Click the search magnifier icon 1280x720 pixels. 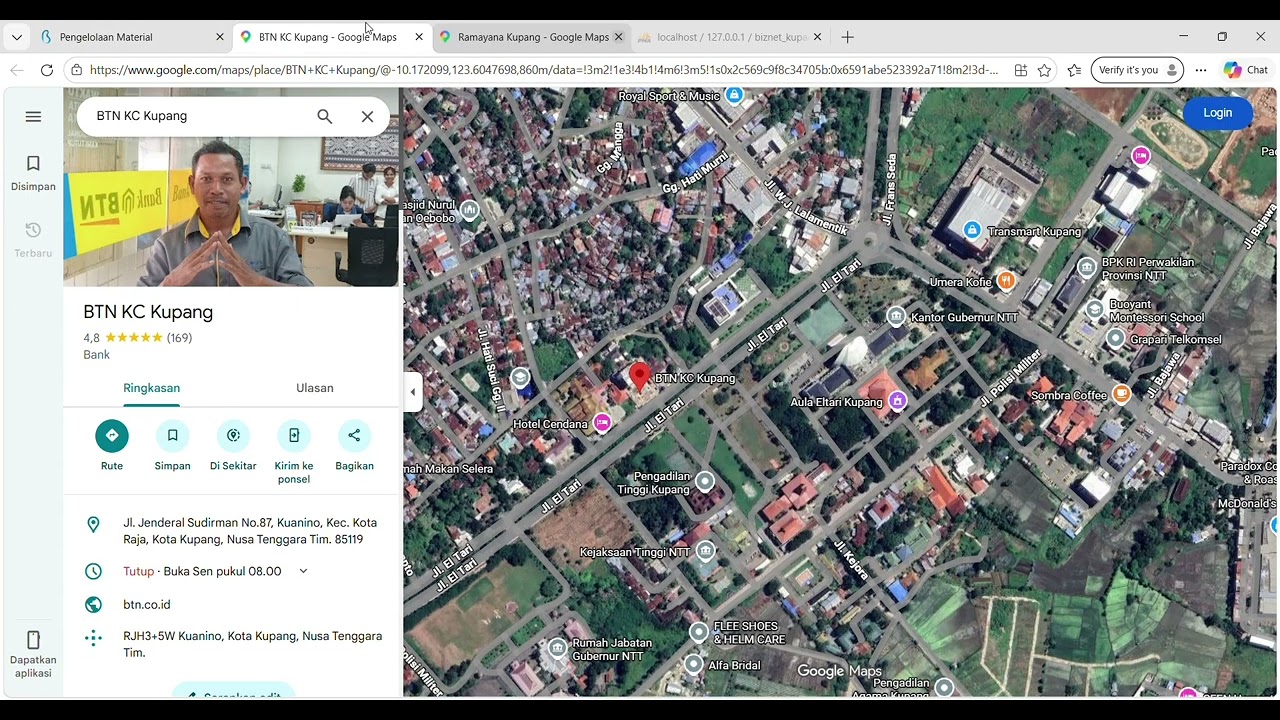coord(325,116)
